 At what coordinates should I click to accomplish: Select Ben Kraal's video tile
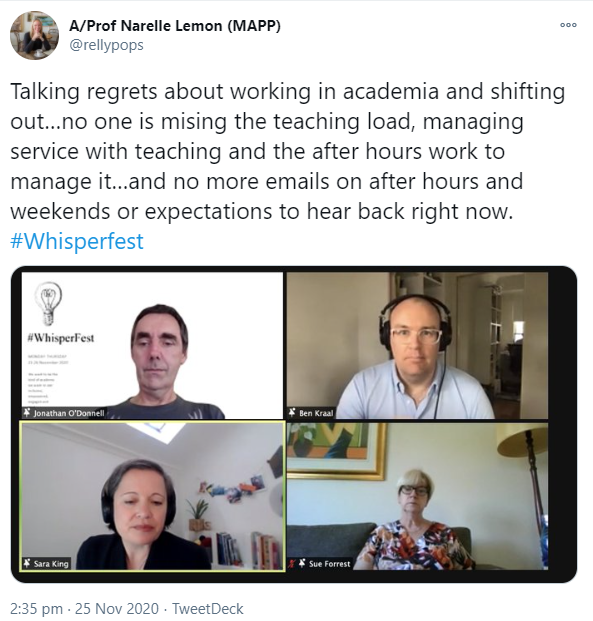tap(418, 345)
